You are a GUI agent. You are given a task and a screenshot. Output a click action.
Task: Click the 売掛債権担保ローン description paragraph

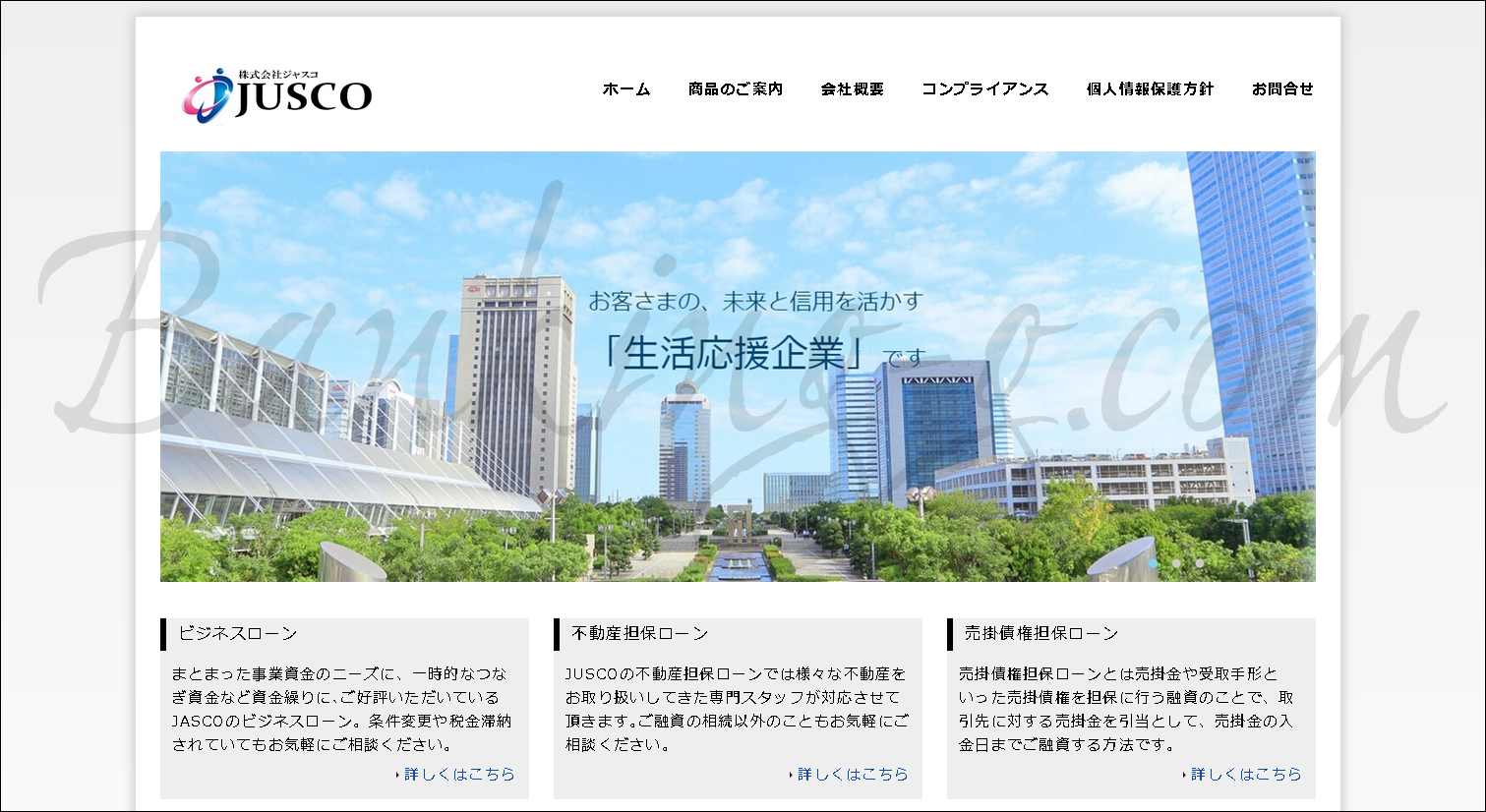coord(1127,709)
